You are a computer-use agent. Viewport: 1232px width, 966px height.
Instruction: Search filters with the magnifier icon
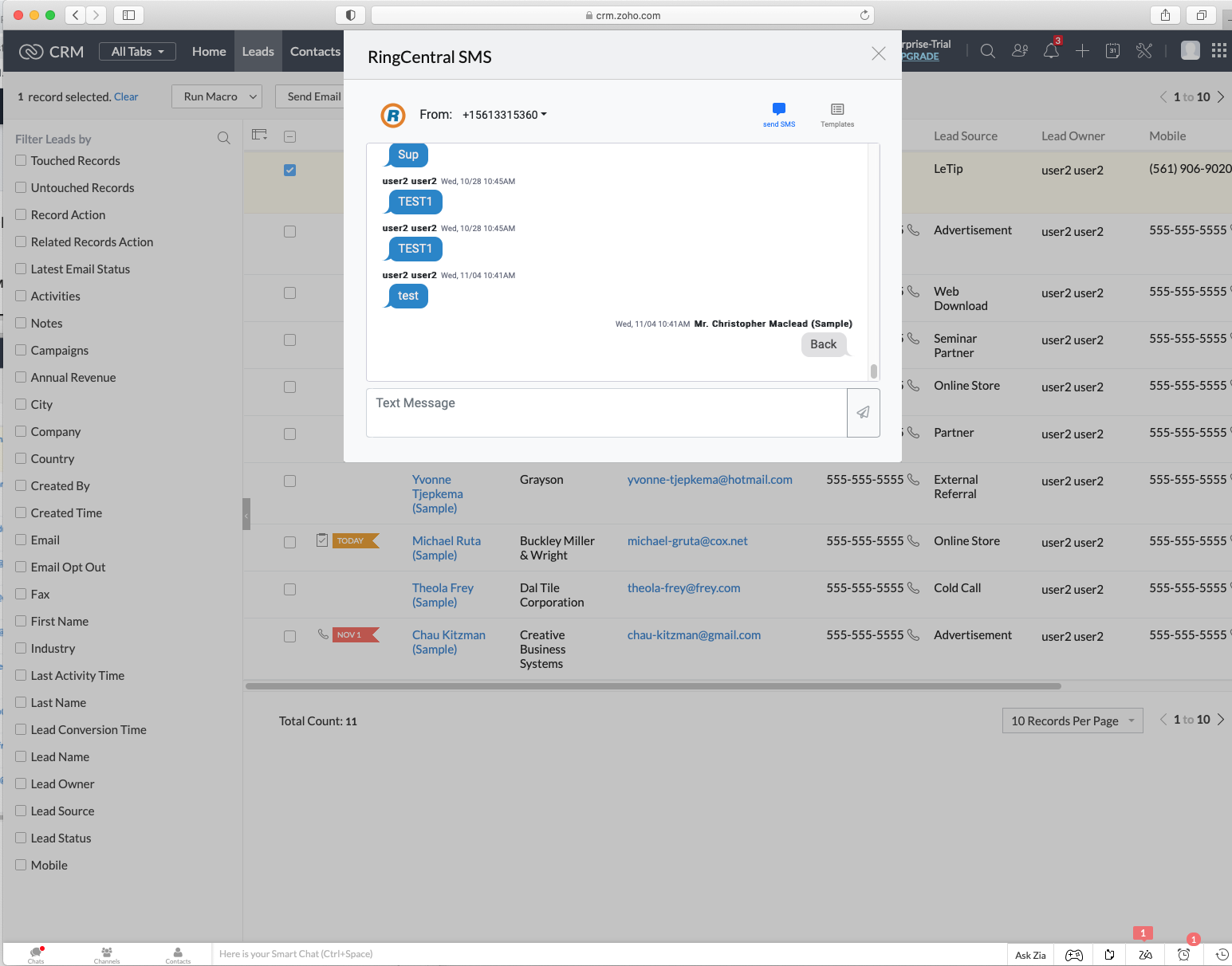click(x=224, y=139)
